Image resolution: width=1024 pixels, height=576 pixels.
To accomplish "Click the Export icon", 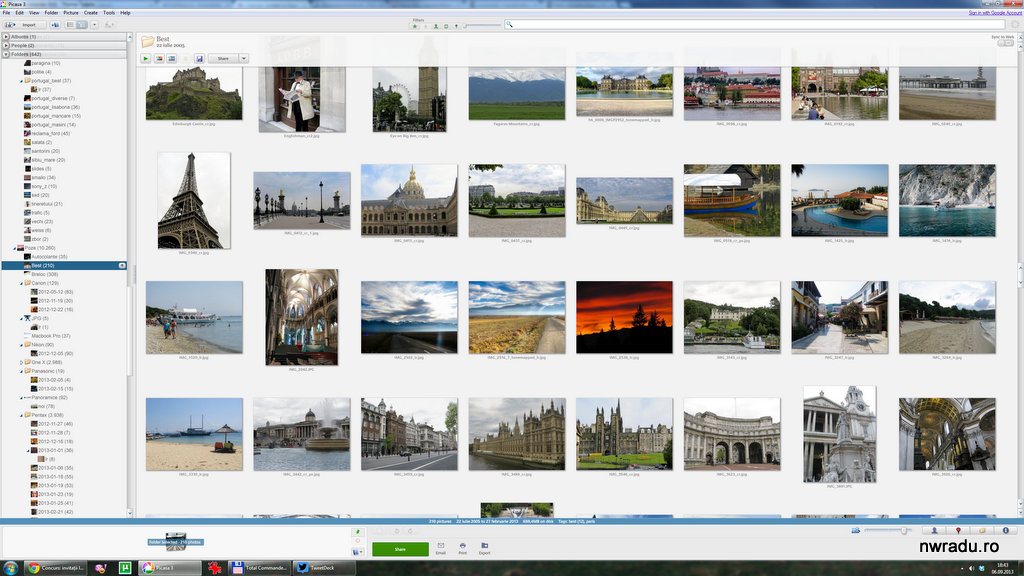I will tap(485, 548).
